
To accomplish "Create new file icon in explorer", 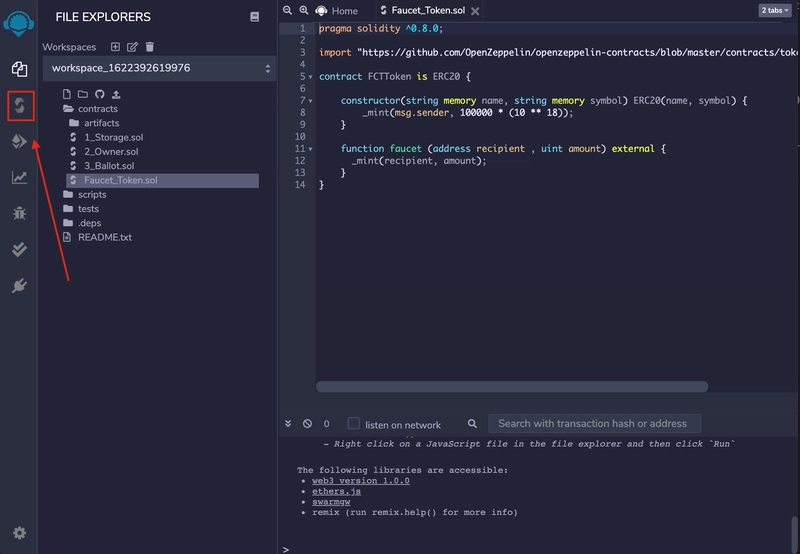I will tap(67, 94).
